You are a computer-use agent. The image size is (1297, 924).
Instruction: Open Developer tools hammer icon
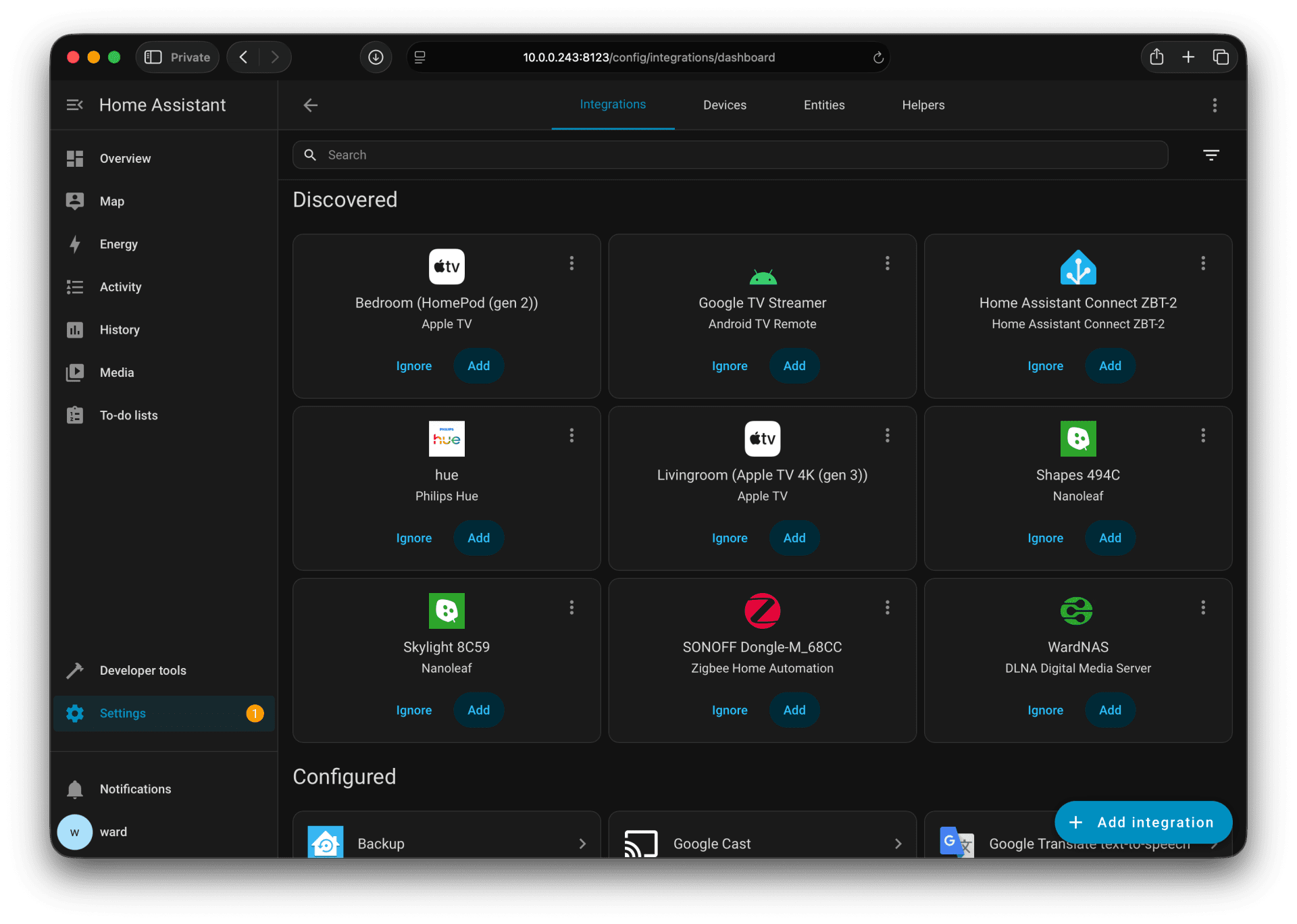[75, 670]
